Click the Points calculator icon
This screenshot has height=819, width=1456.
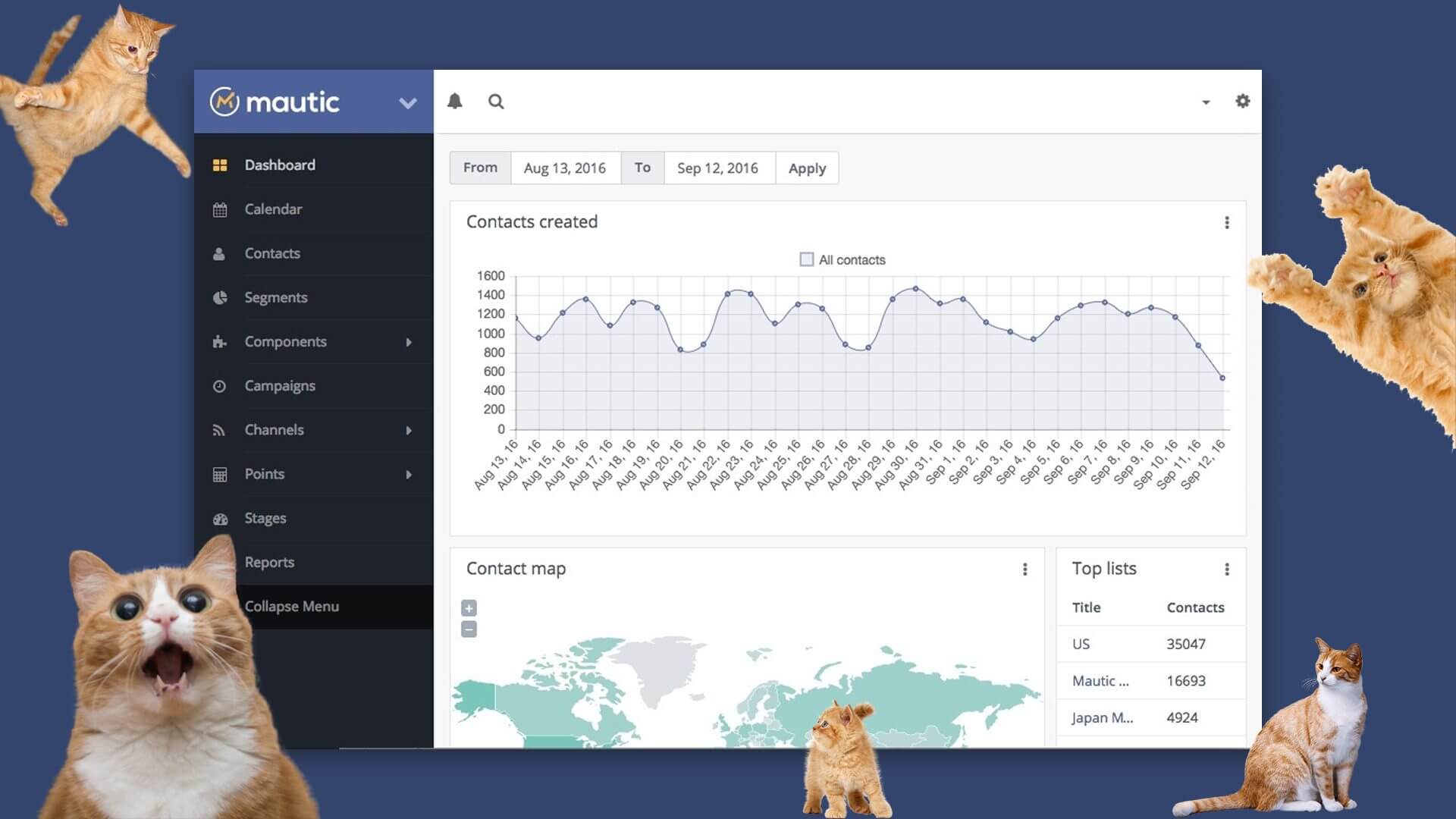220,475
